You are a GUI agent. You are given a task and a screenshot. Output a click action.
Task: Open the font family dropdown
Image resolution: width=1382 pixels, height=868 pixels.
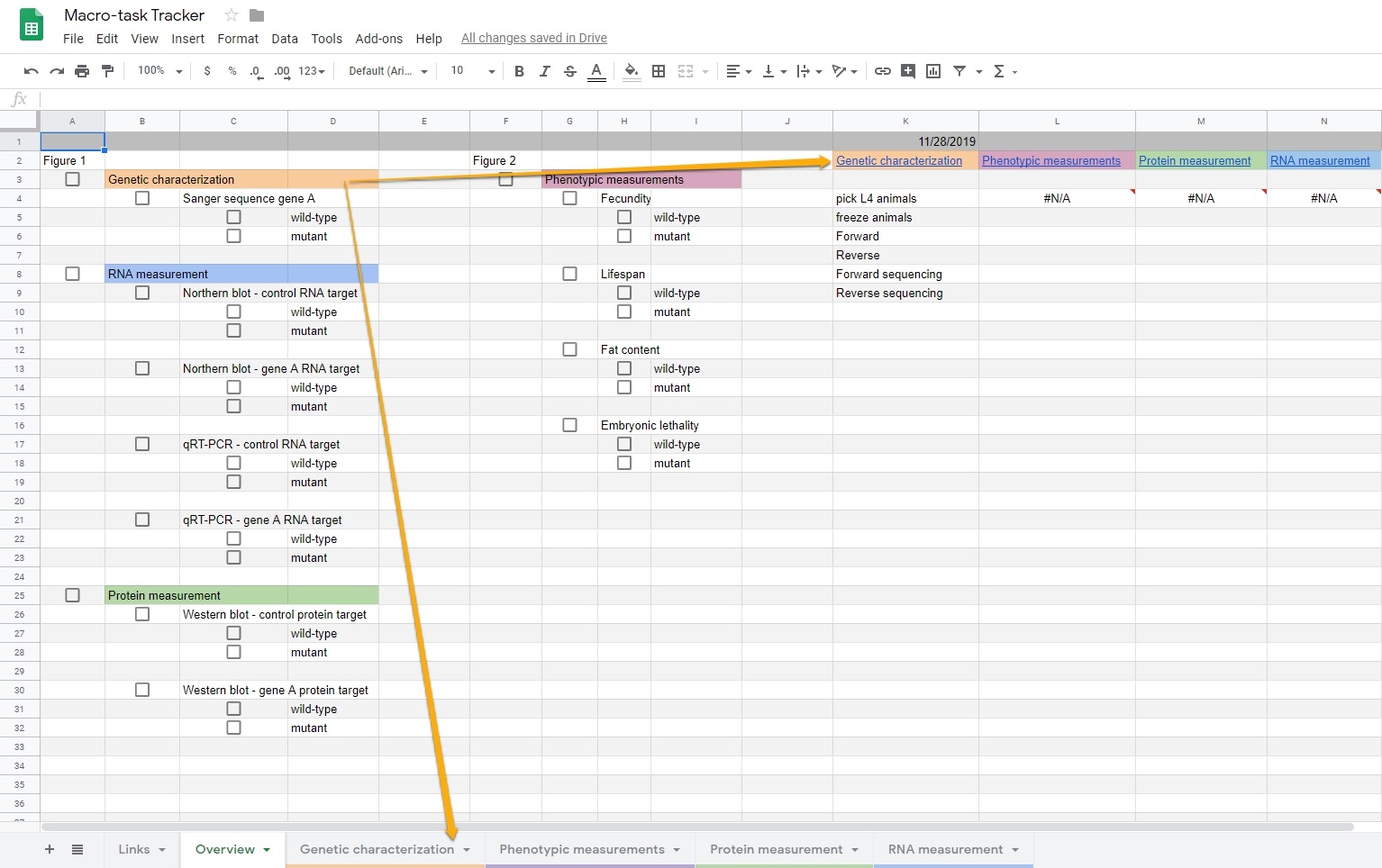388,71
